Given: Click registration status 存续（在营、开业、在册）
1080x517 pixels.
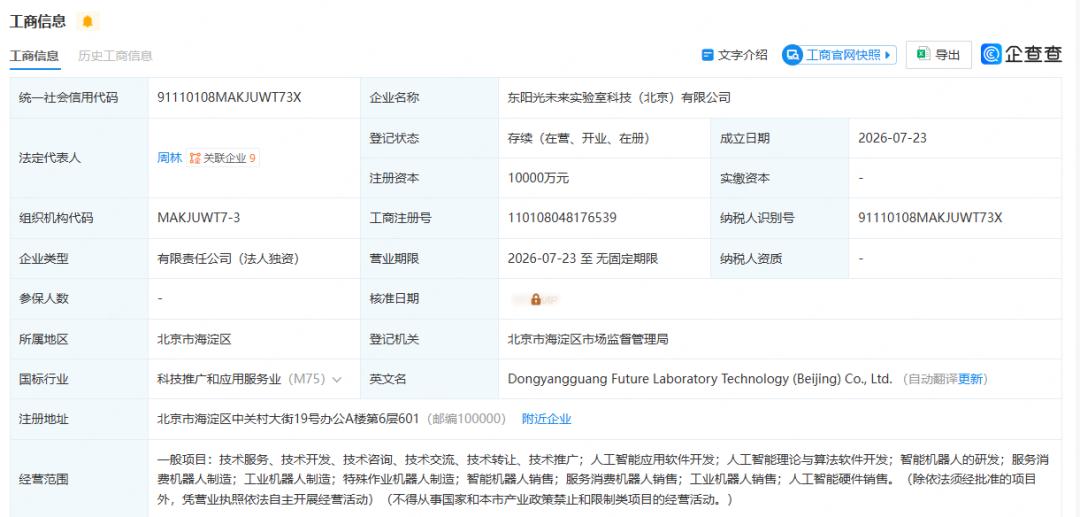Looking at the screenshot, I should [579, 138].
